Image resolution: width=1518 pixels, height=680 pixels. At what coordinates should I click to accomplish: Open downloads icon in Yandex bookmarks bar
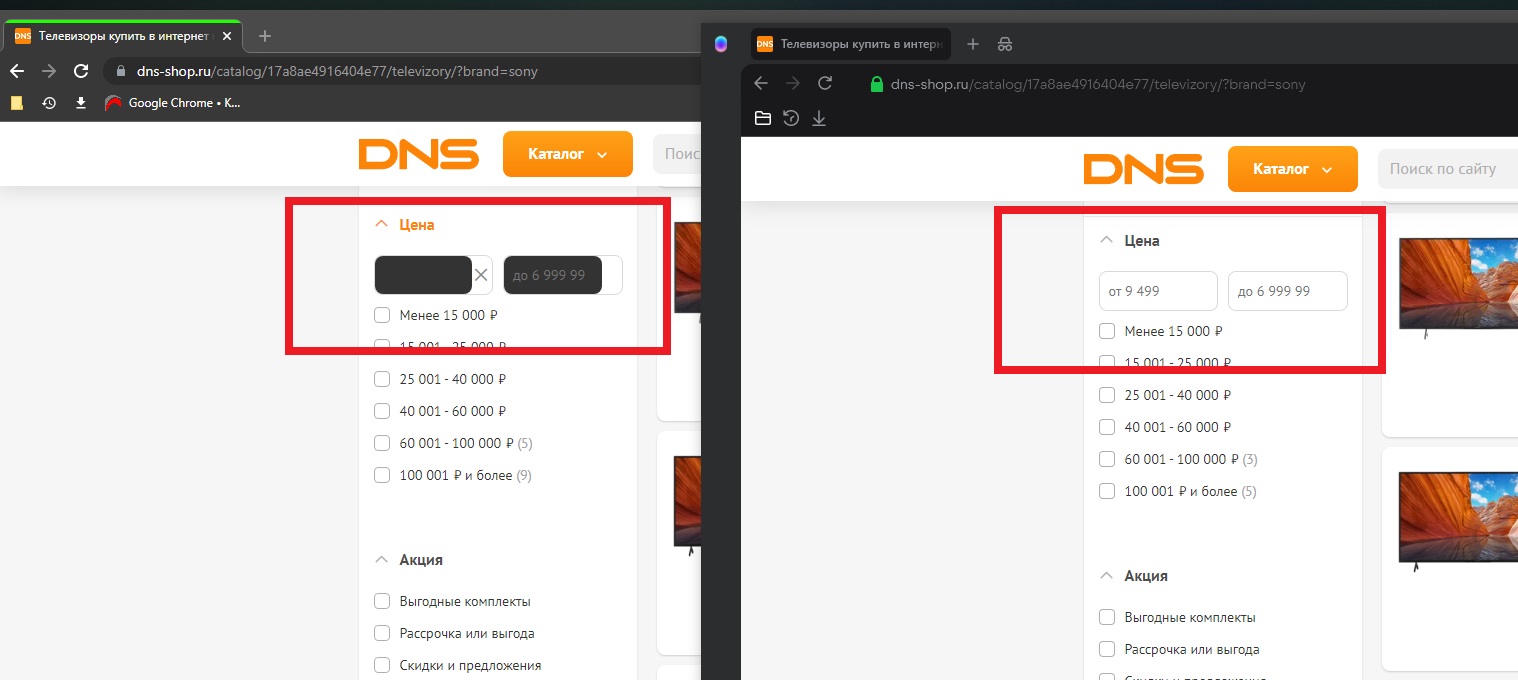pyautogui.click(x=819, y=118)
